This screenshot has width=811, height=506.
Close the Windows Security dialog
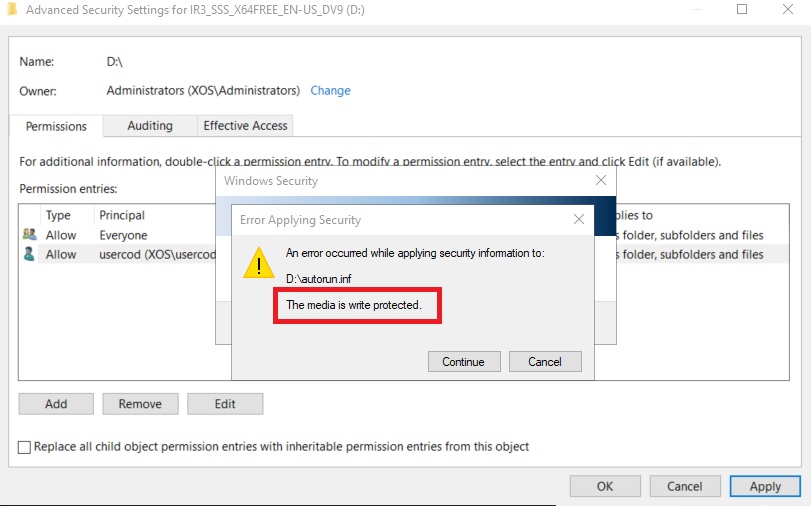(601, 181)
